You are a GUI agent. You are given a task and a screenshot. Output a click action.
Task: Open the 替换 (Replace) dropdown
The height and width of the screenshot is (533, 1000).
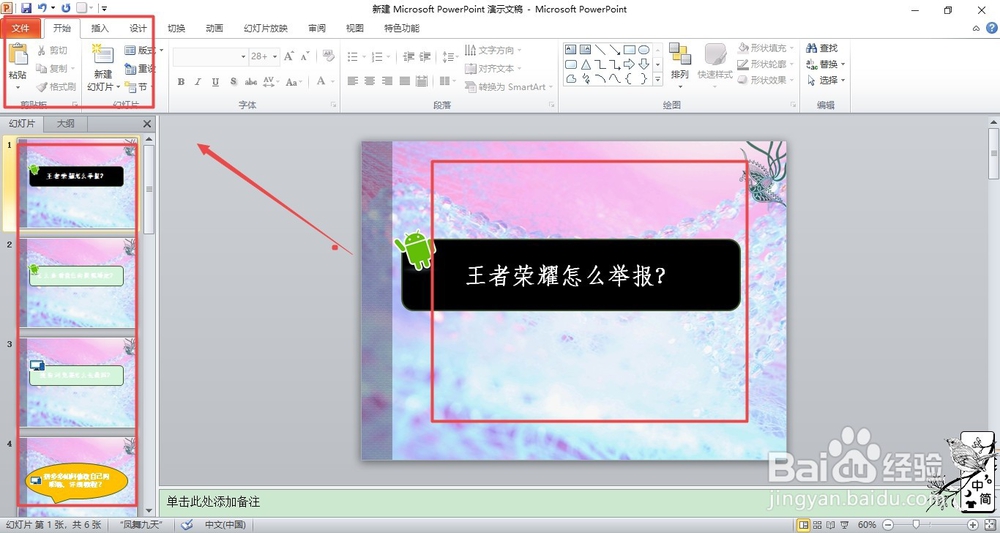pyautogui.click(x=825, y=64)
